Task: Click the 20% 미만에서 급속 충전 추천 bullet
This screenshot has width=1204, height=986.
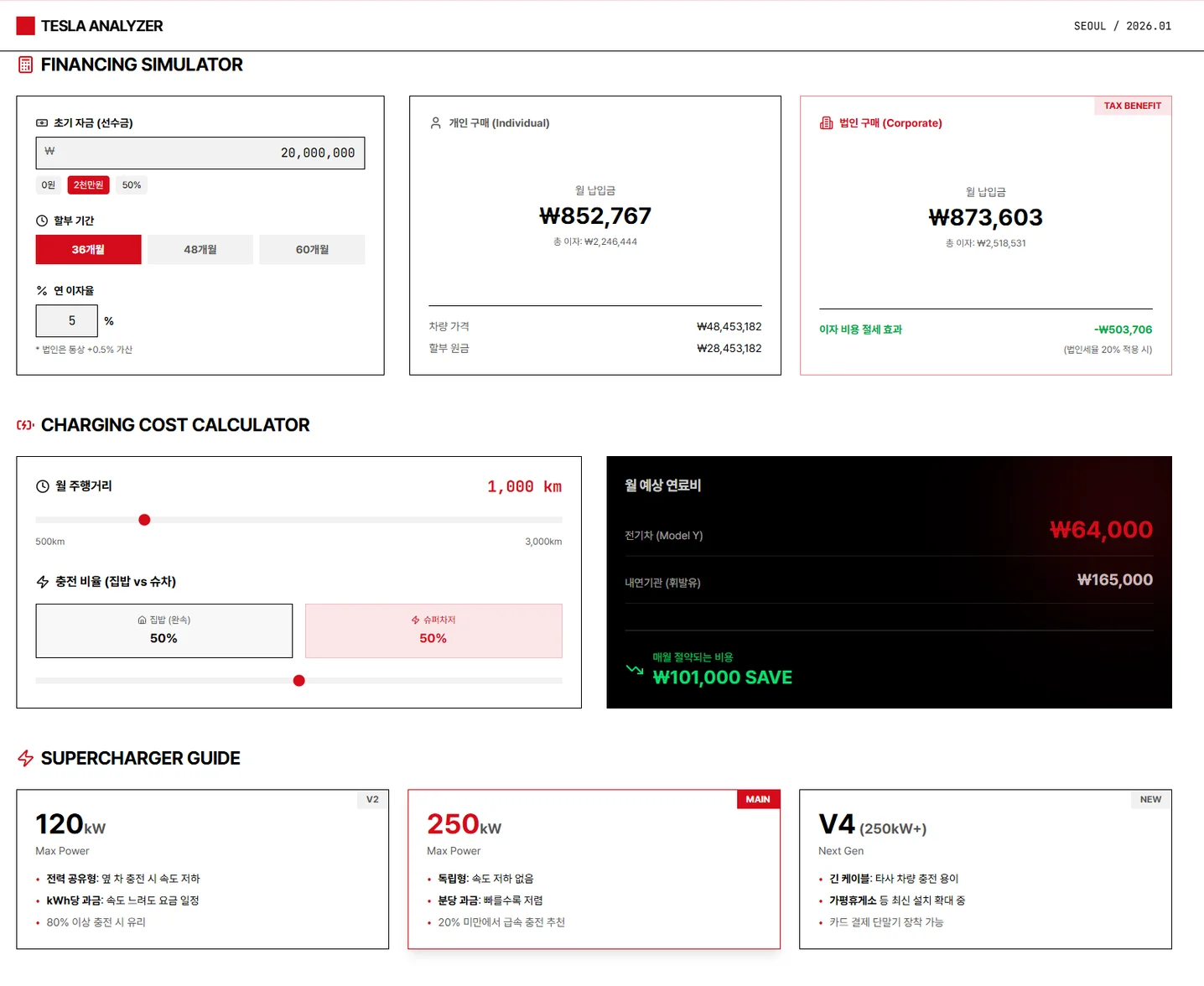Action: pyautogui.click(x=501, y=922)
